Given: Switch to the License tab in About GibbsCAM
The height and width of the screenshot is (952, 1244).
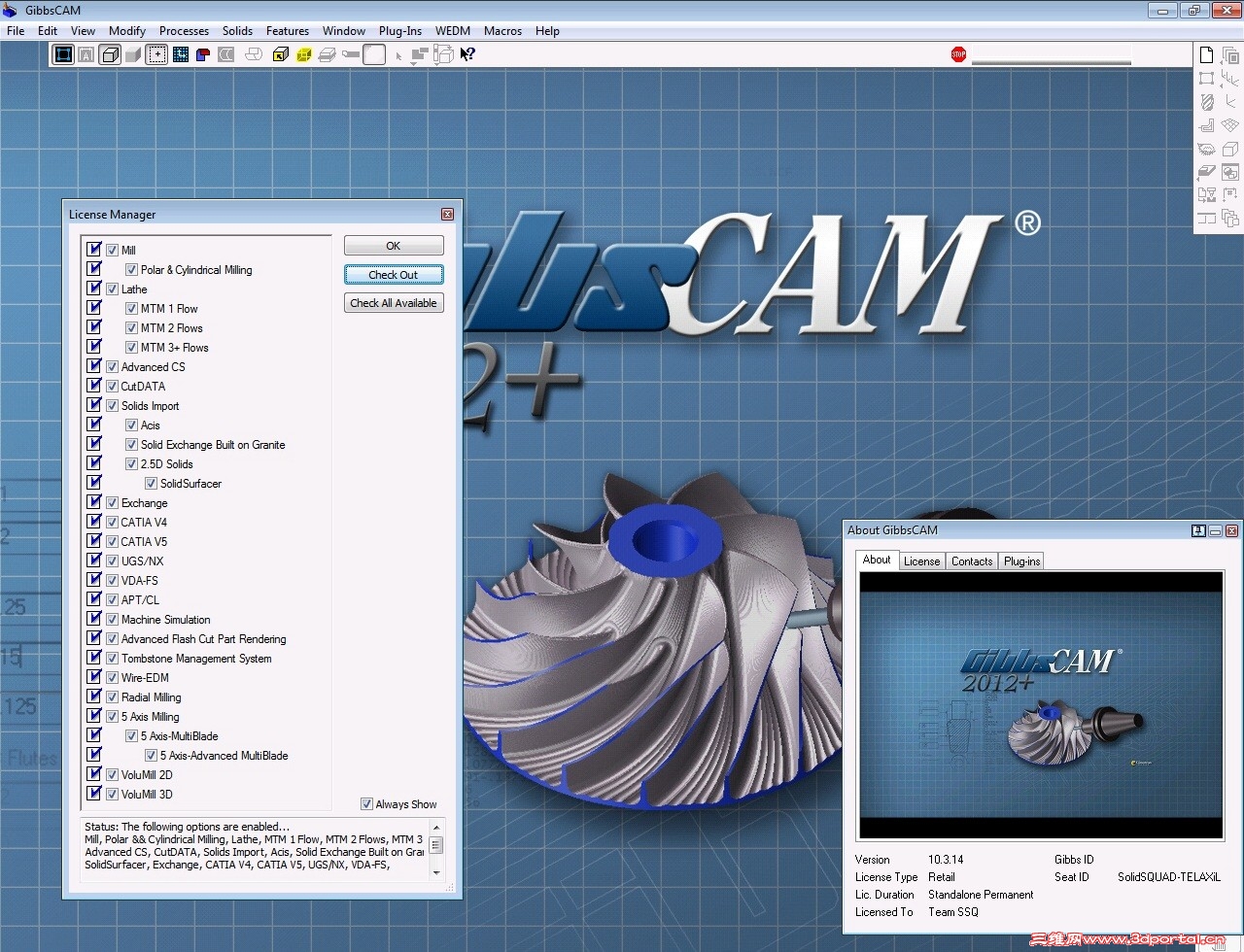Looking at the screenshot, I should pyautogui.click(x=921, y=561).
